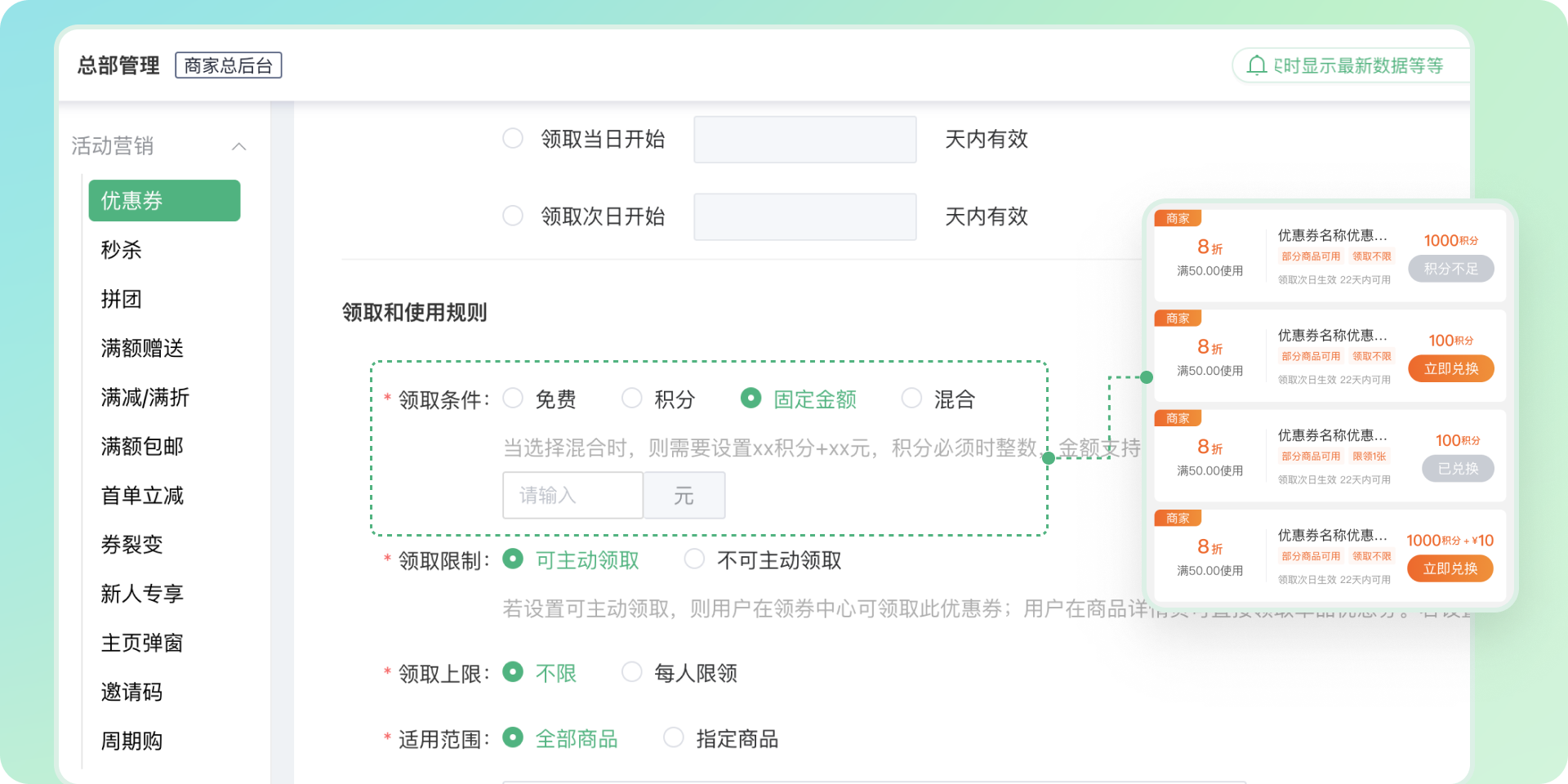The width and height of the screenshot is (1568, 784).
Task: Select 可主动领取 for claim restriction
Action: click(513, 559)
